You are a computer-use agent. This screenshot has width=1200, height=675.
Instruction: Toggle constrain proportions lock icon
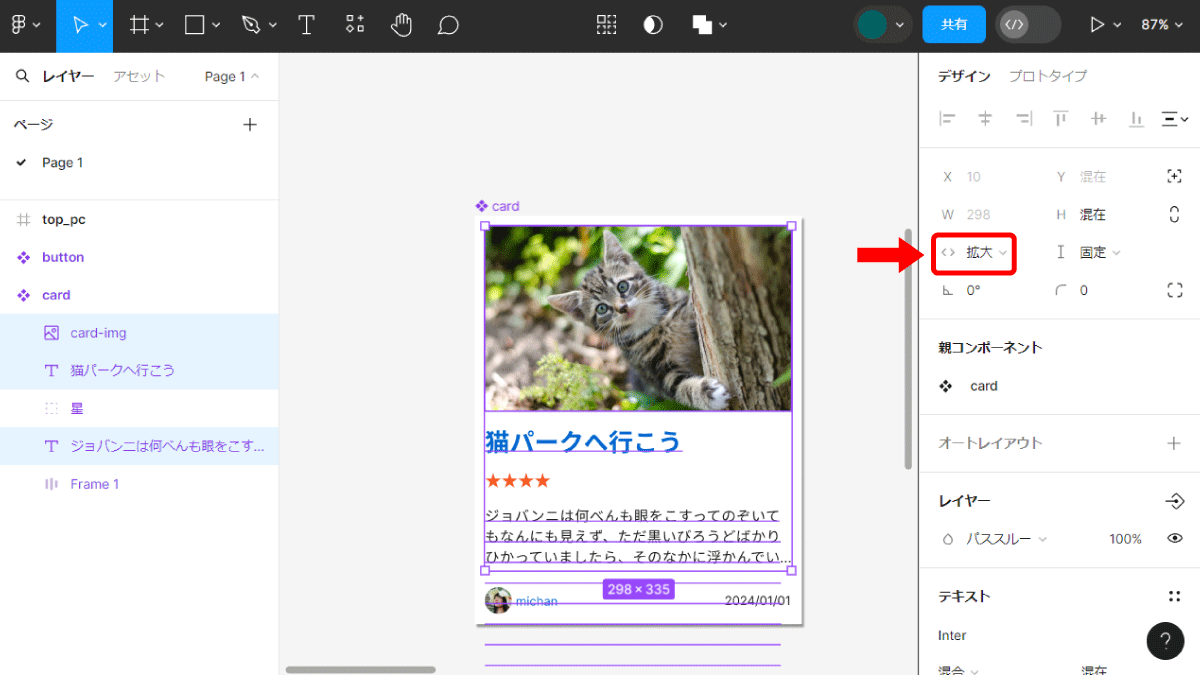coord(1175,214)
